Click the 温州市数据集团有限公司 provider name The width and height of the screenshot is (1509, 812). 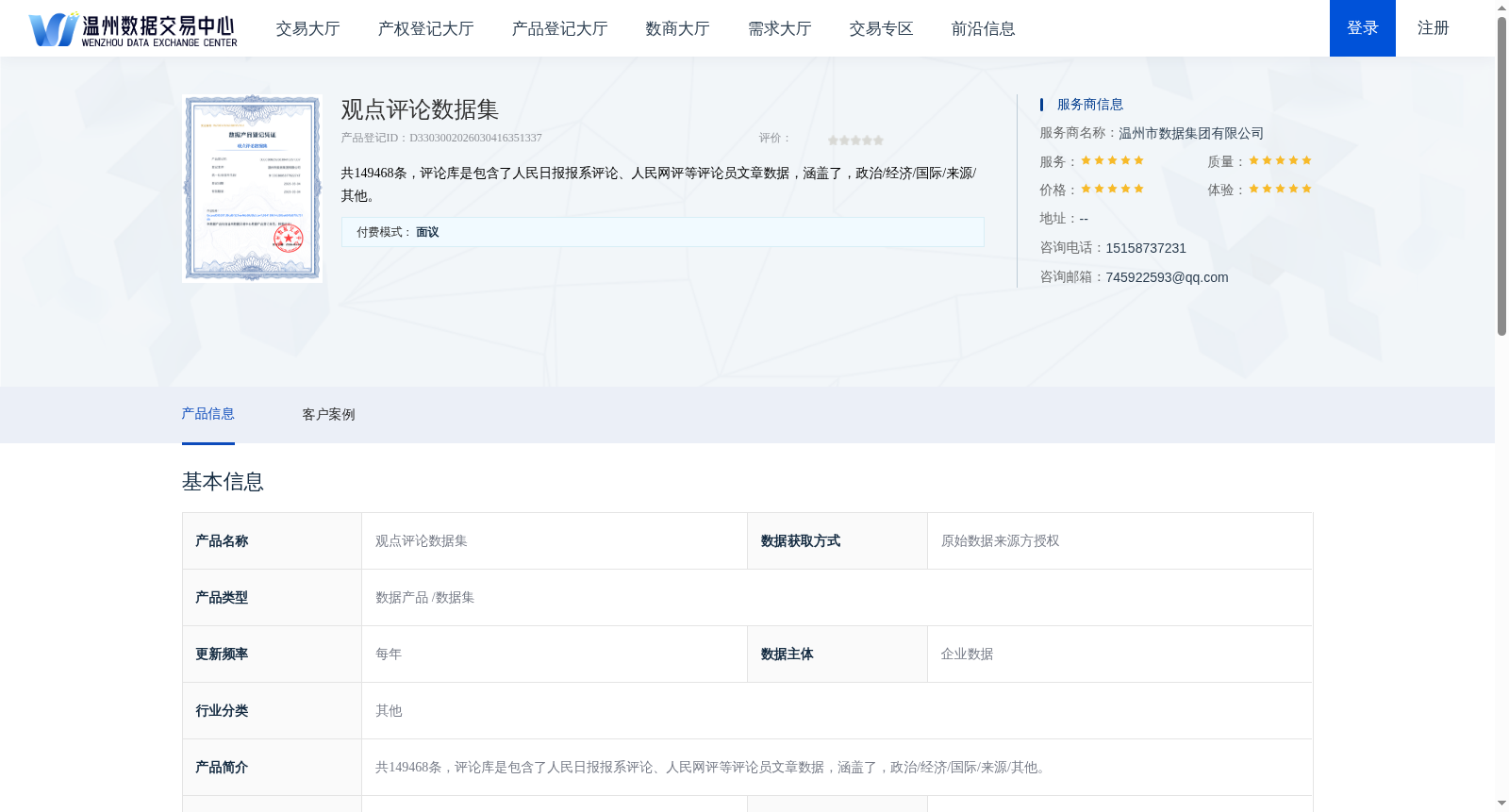click(x=1191, y=133)
